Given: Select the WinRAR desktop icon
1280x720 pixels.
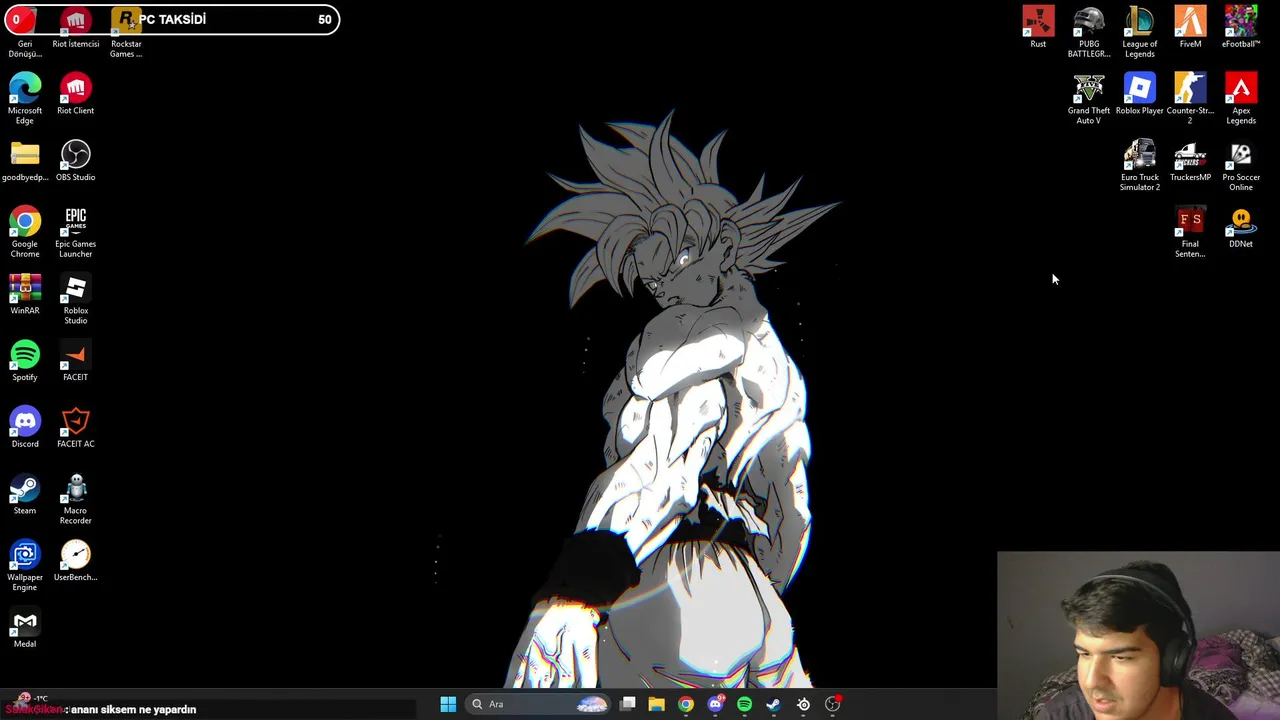Looking at the screenshot, I should [25, 294].
